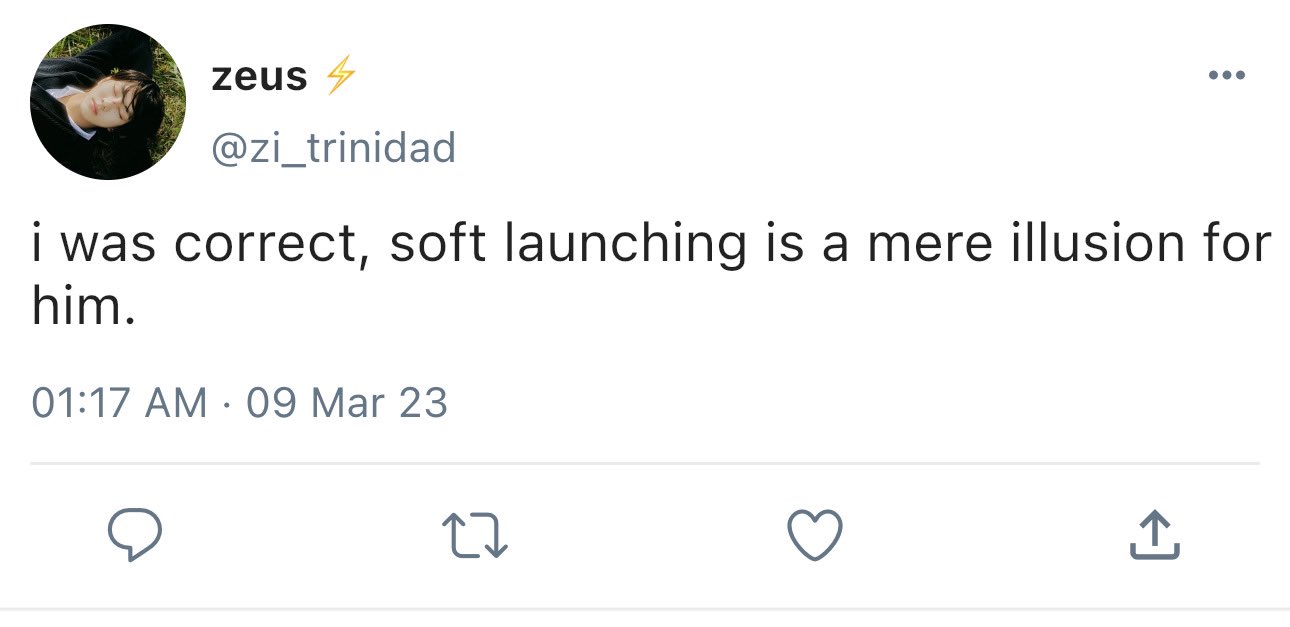Open the @zi_trinidad handle link
Screen dimensions: 1290x627
(x=333, y=149)
